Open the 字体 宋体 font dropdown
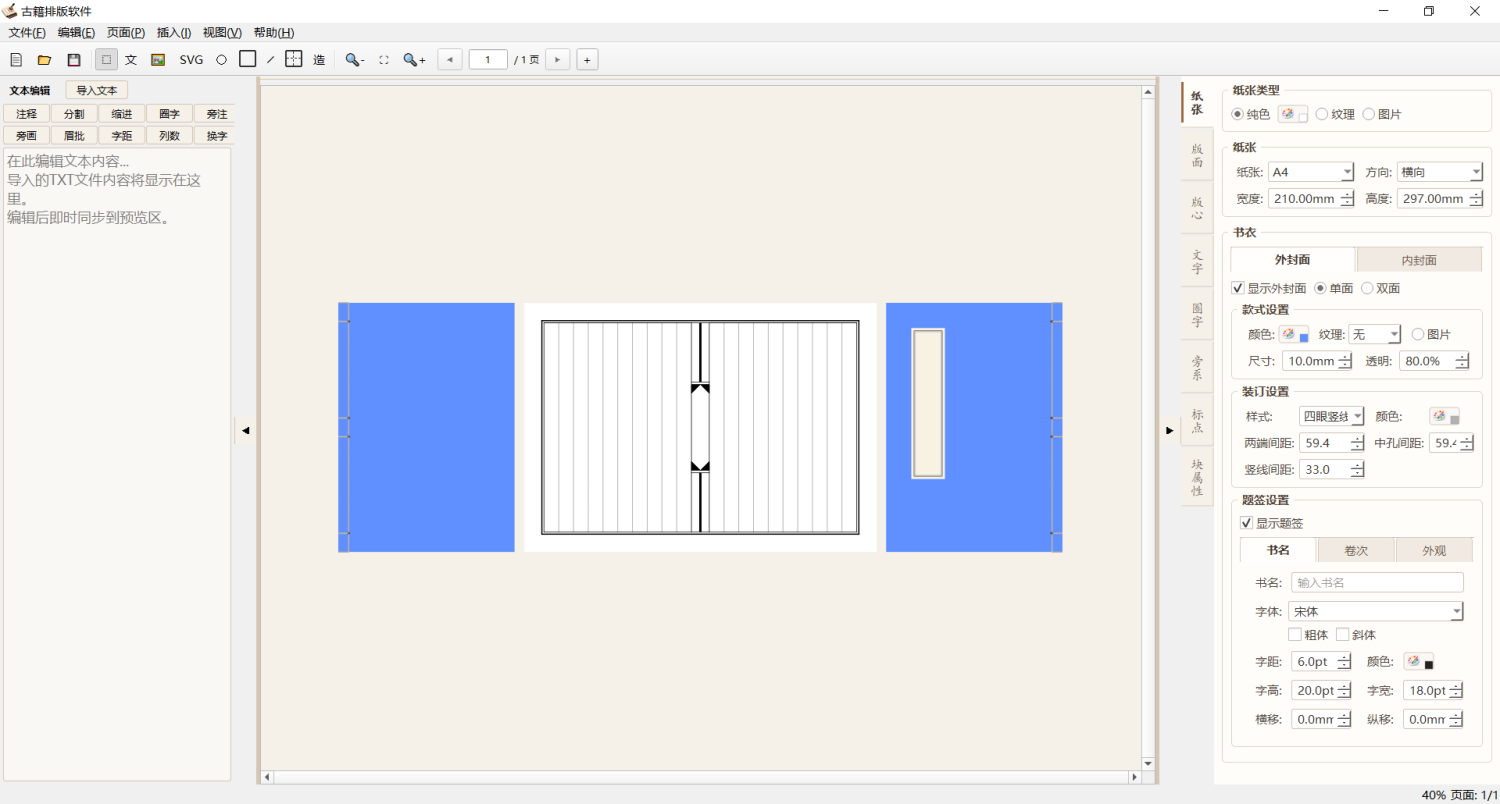Viewport: 1500px width, 804px height. click(1377, 611)
